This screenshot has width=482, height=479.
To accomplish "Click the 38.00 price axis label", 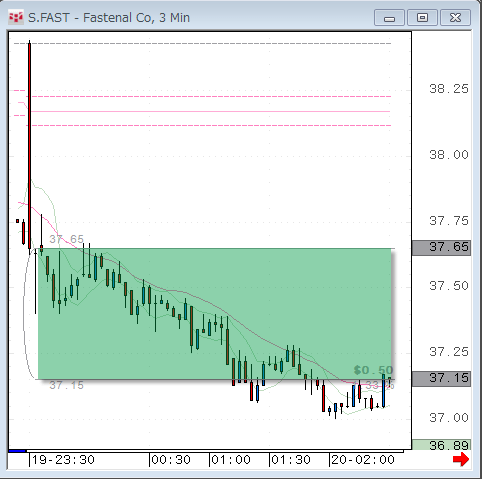I will [x=449, y=155].
